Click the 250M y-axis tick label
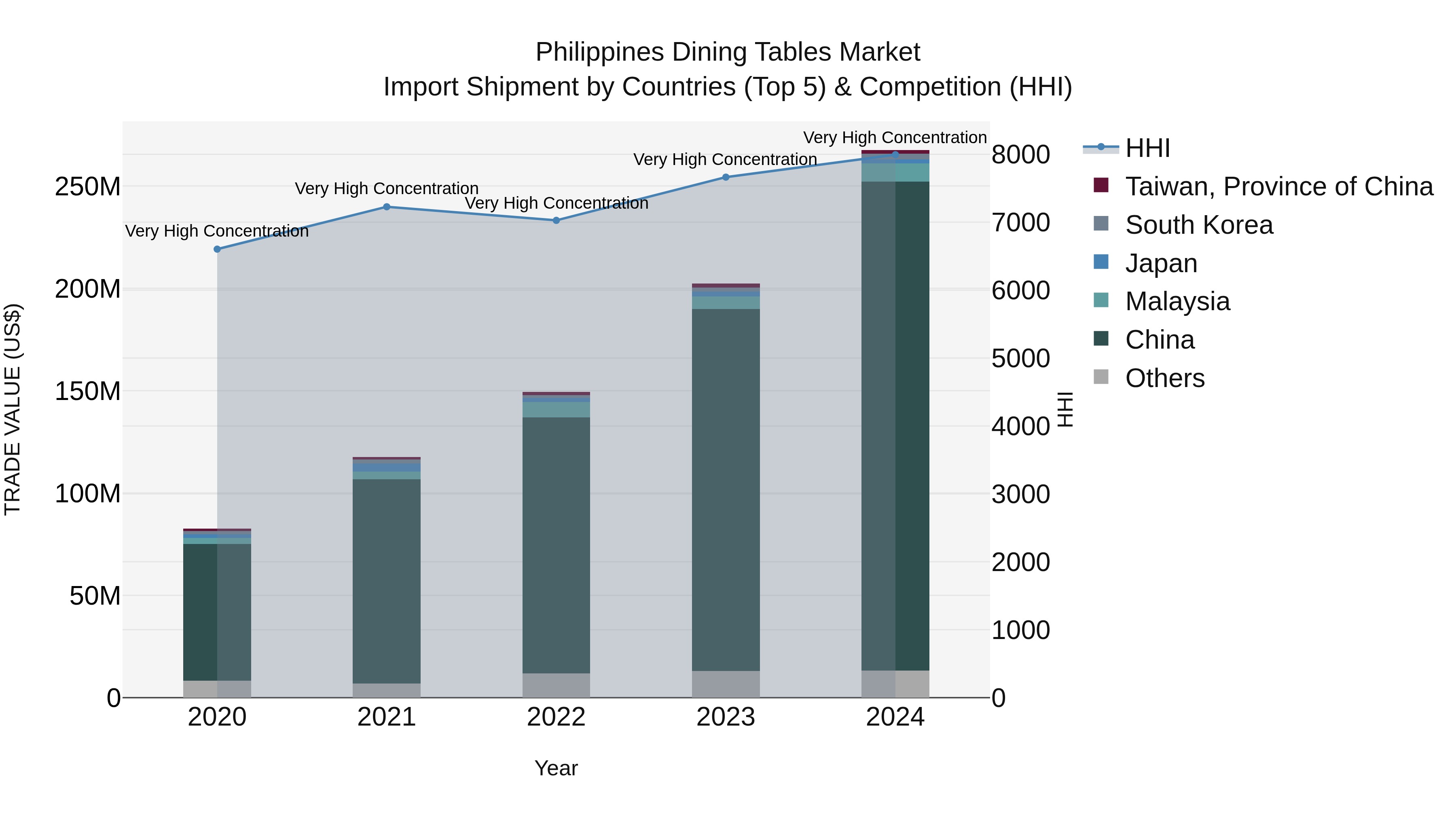Screen dimensions: 1456x819 [88, 186]
